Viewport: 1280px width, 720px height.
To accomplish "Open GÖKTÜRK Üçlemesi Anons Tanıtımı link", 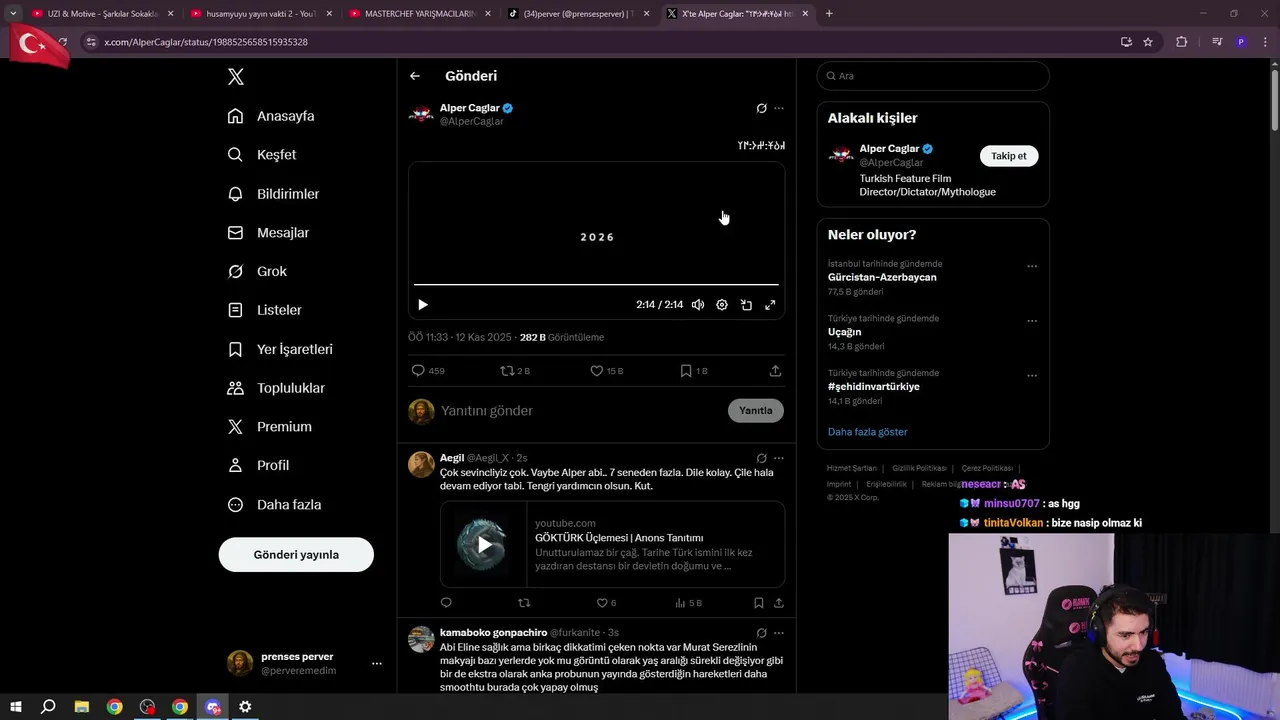I will 619,538.
